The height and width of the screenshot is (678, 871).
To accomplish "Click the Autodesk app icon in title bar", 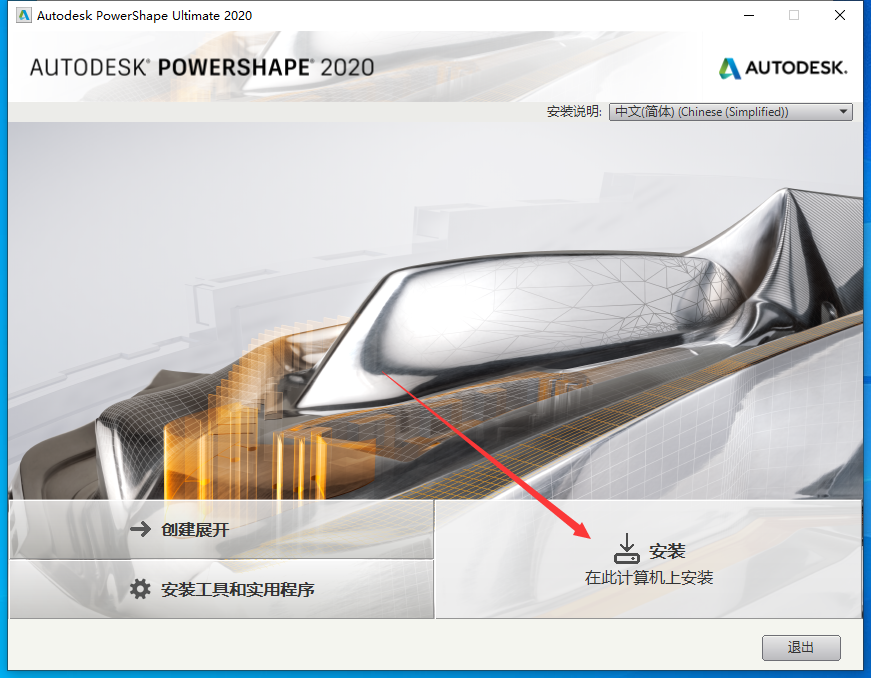I will (19, 16).
